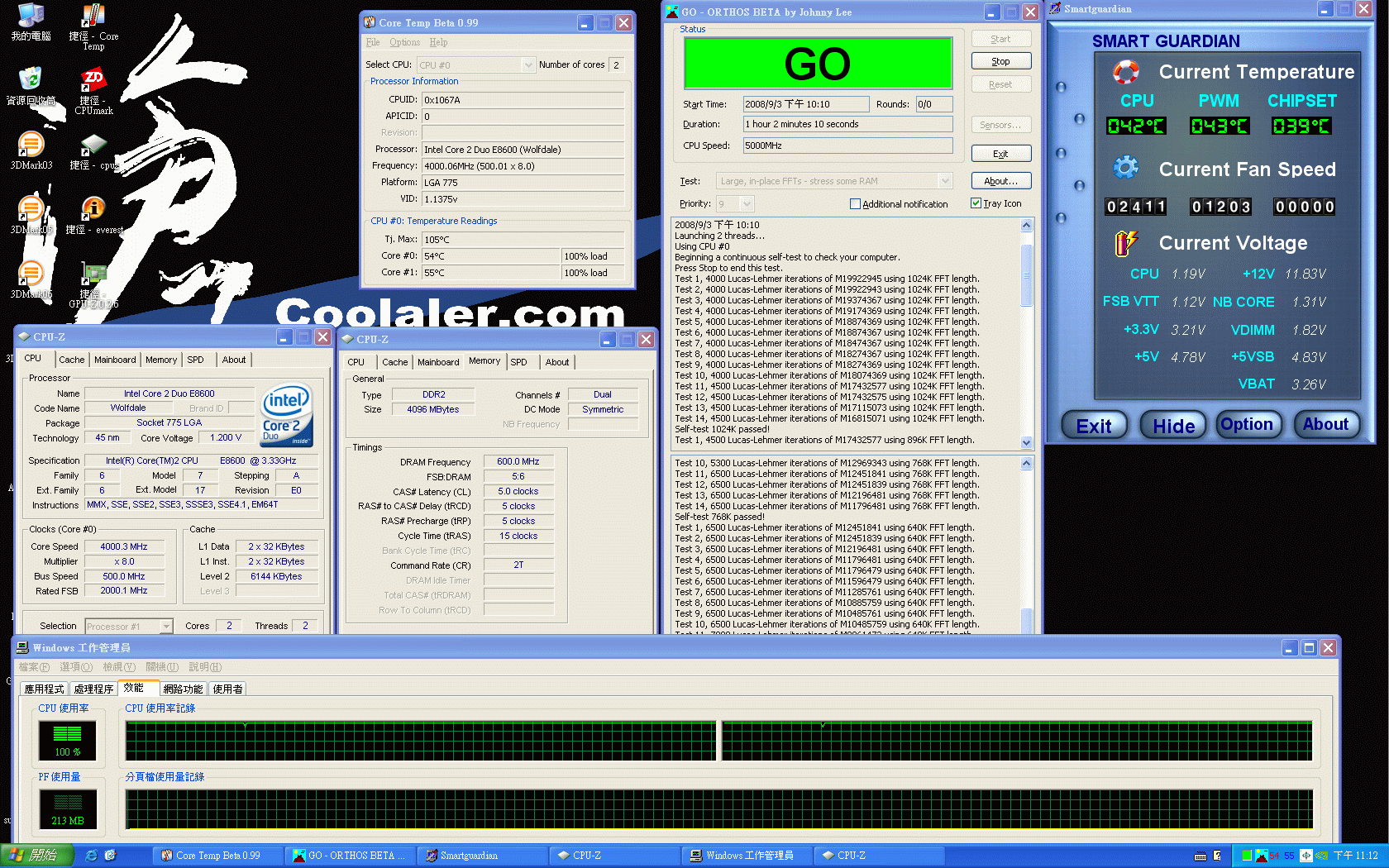Open the 3DMark03 desktop shortcut
This screenshot has height=868, width=1389.
[x=31, y=150]
